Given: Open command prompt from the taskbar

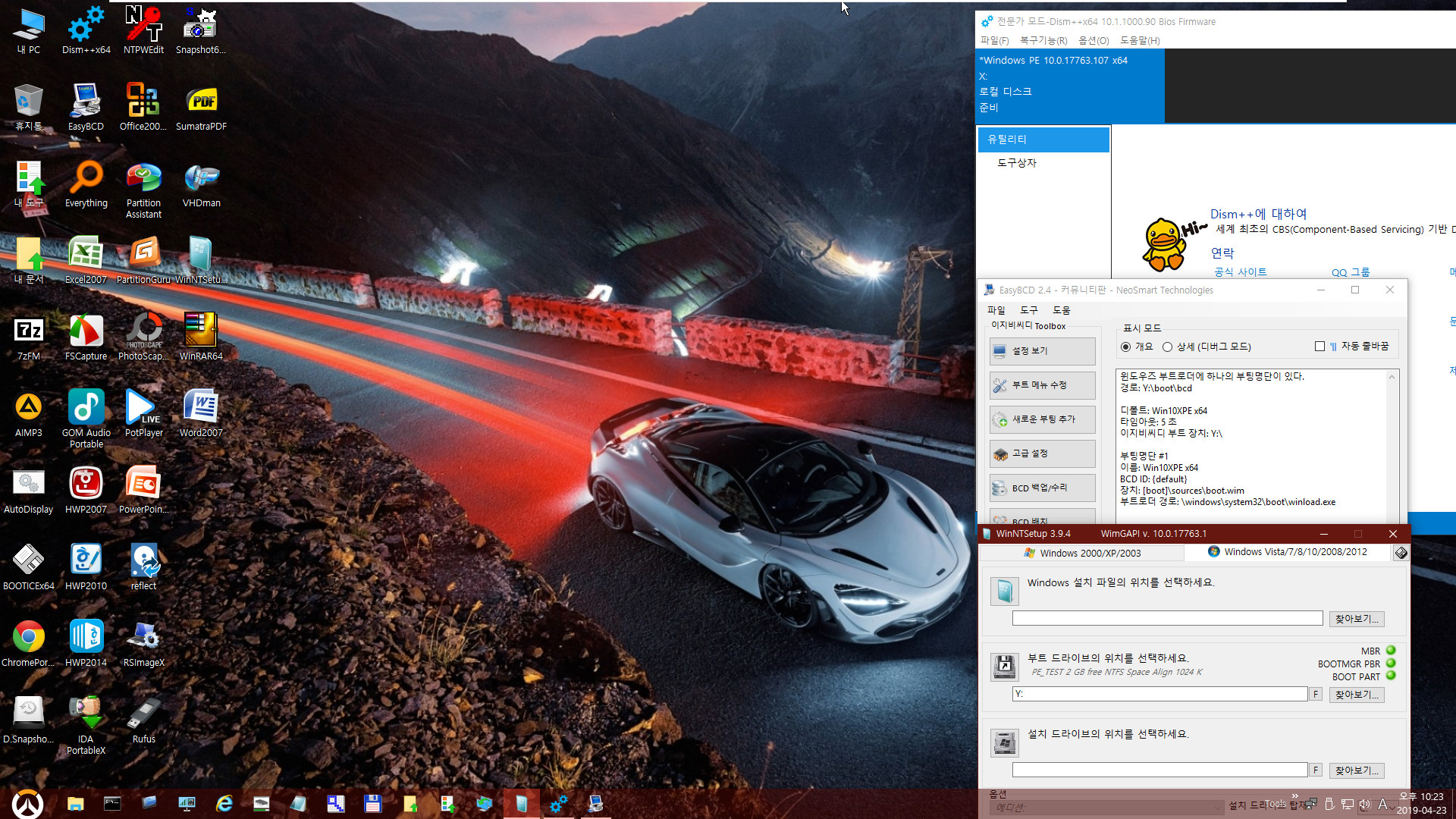Looking at the screenshot, I should [x=112, y=804].
